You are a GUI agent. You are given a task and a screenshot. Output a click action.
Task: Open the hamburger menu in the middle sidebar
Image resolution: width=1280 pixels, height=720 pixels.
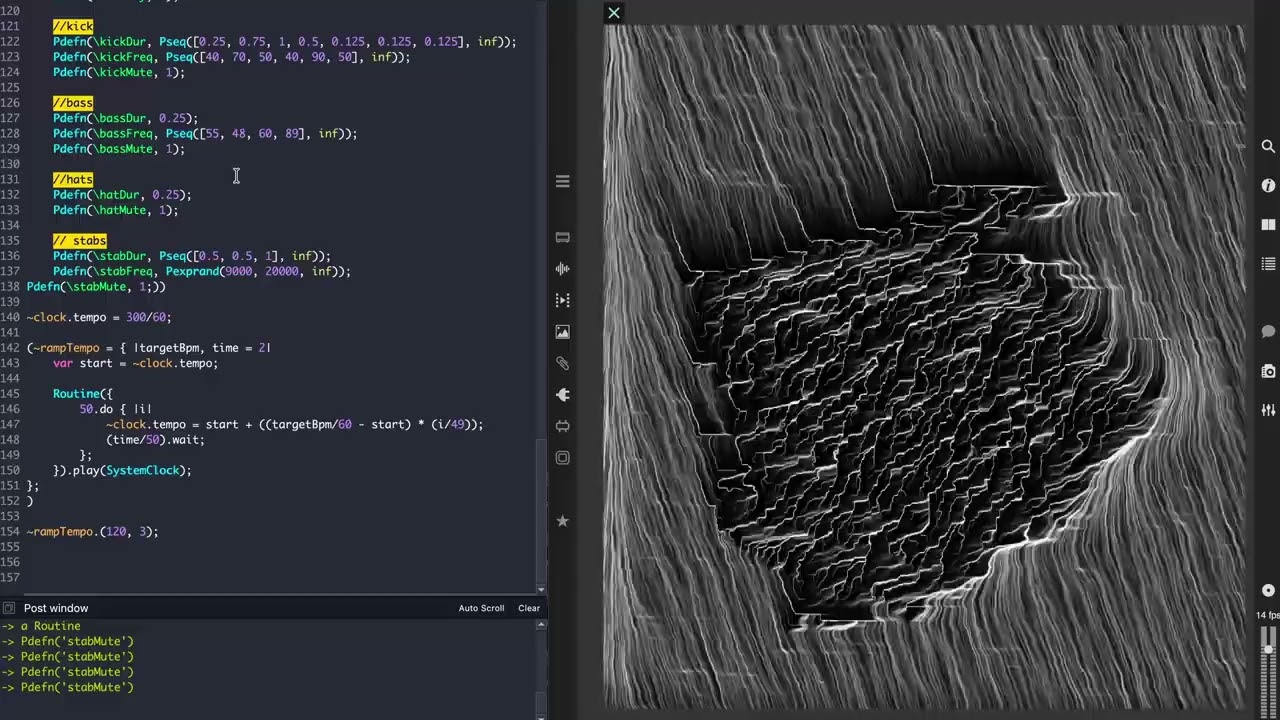(x=562, y=181)
